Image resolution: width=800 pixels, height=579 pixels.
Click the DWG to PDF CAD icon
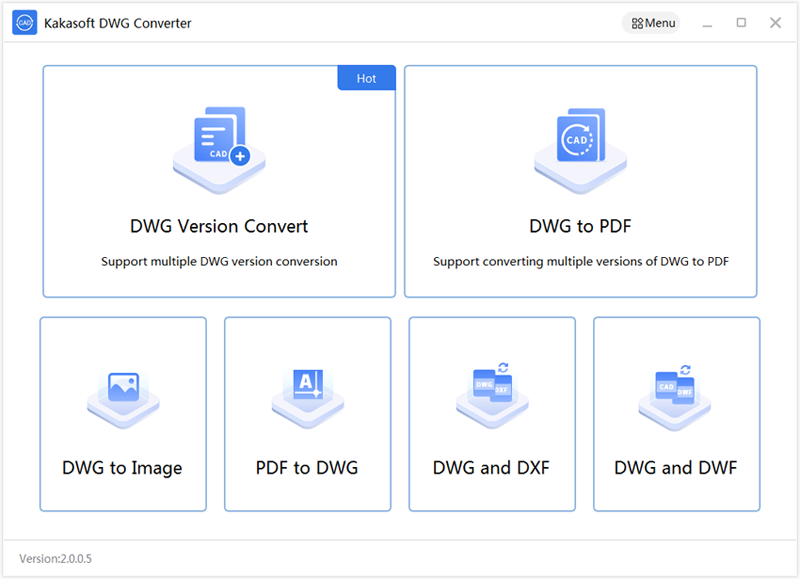tap(581, 149)
